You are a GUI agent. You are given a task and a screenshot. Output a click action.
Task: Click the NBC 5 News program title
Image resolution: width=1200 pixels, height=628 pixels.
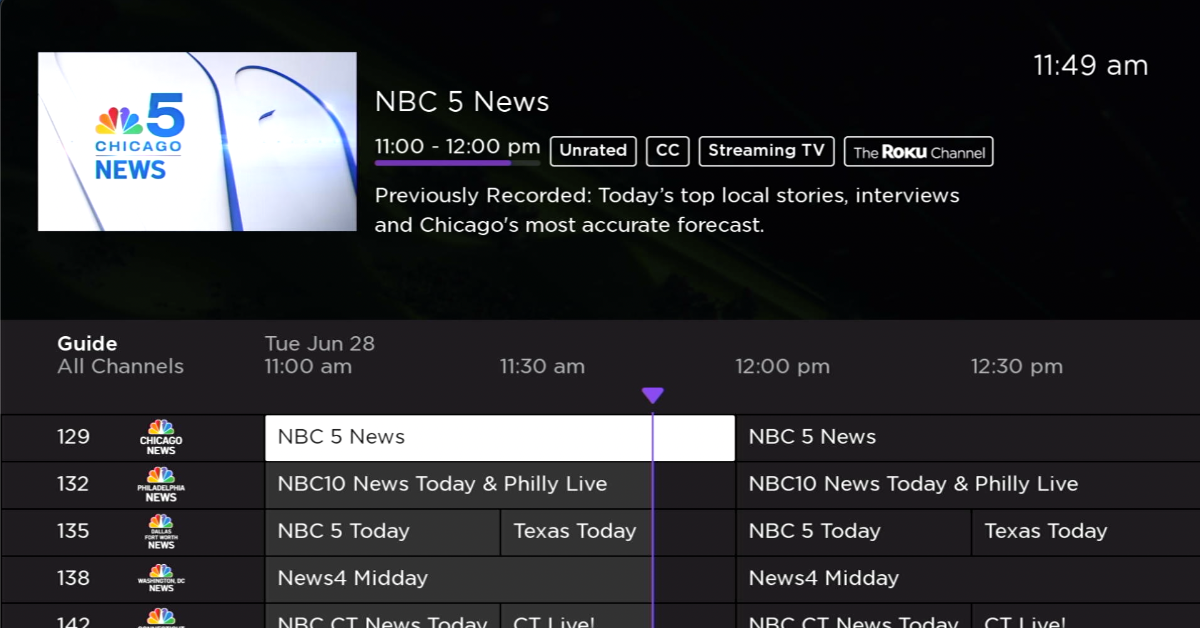point(462,102)
